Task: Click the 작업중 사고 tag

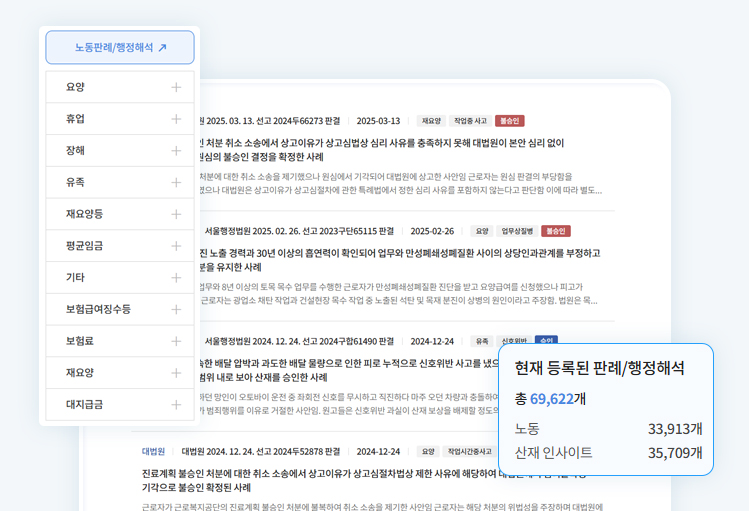Action: coord(470,121)
